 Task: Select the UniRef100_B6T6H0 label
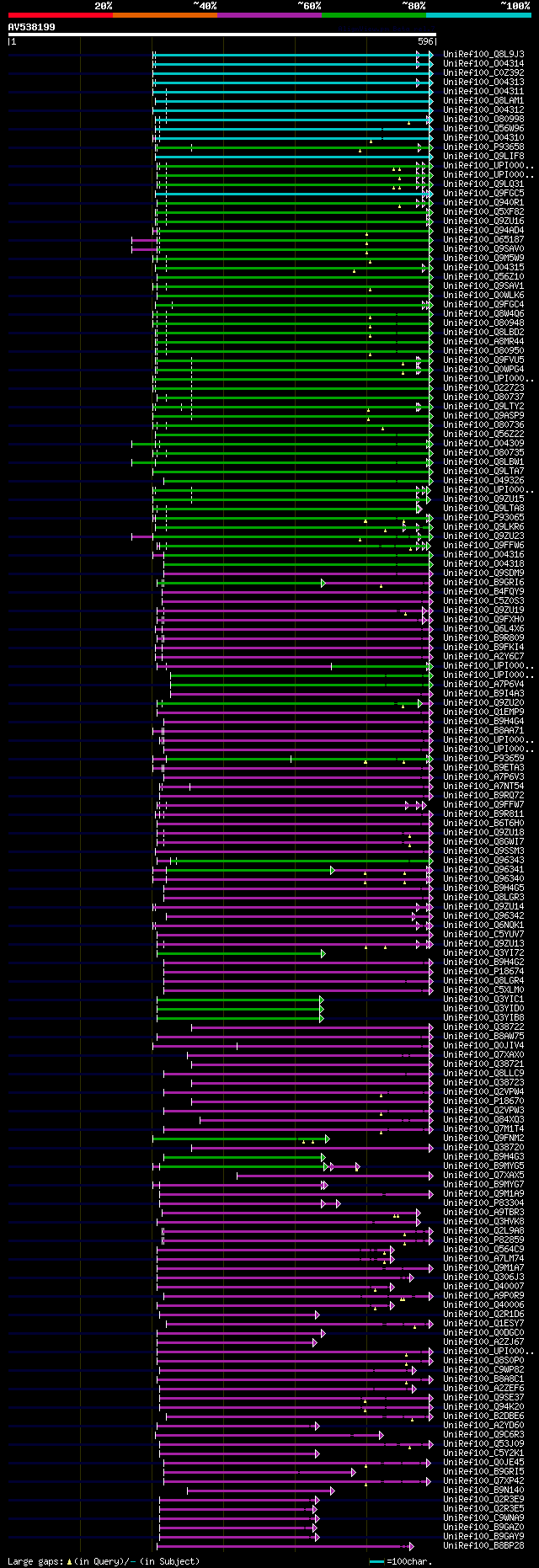pyautogui.click(x=483, y=823)
